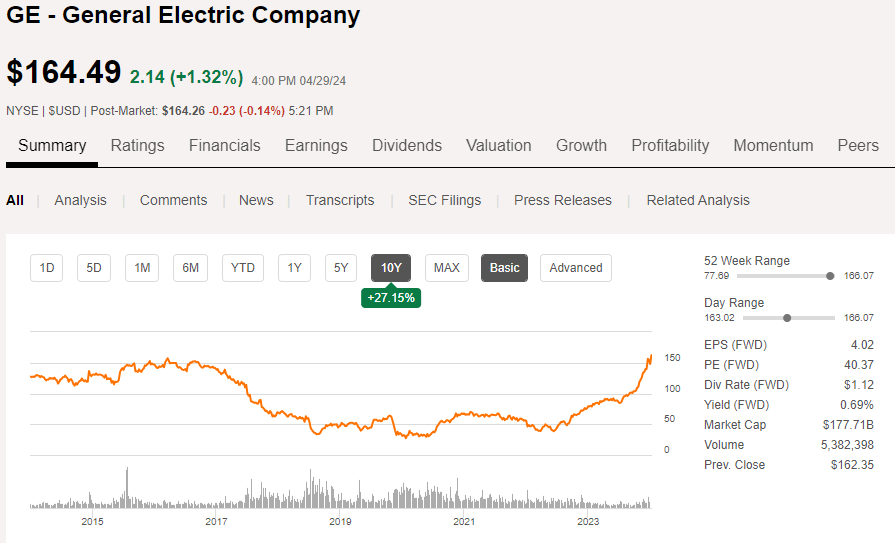Screen dimensions: 895x543
Task: Set chart range to 1D
Action: (46, 267)
